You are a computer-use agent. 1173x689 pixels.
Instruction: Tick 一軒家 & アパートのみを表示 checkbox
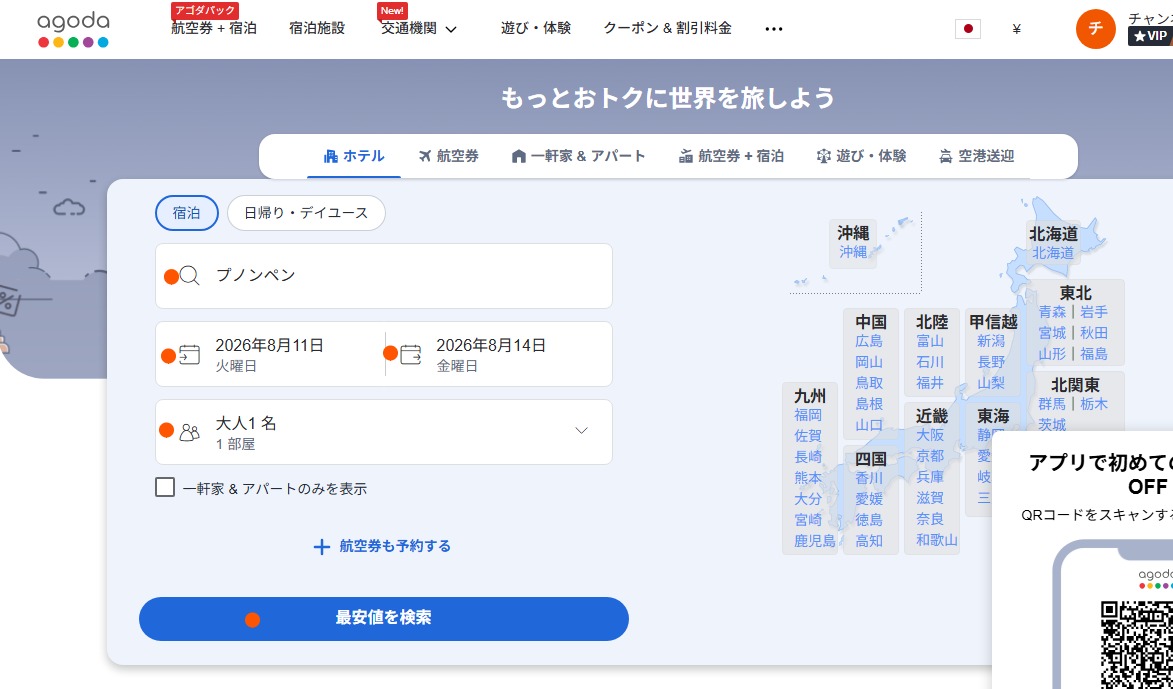coord(165,488)
